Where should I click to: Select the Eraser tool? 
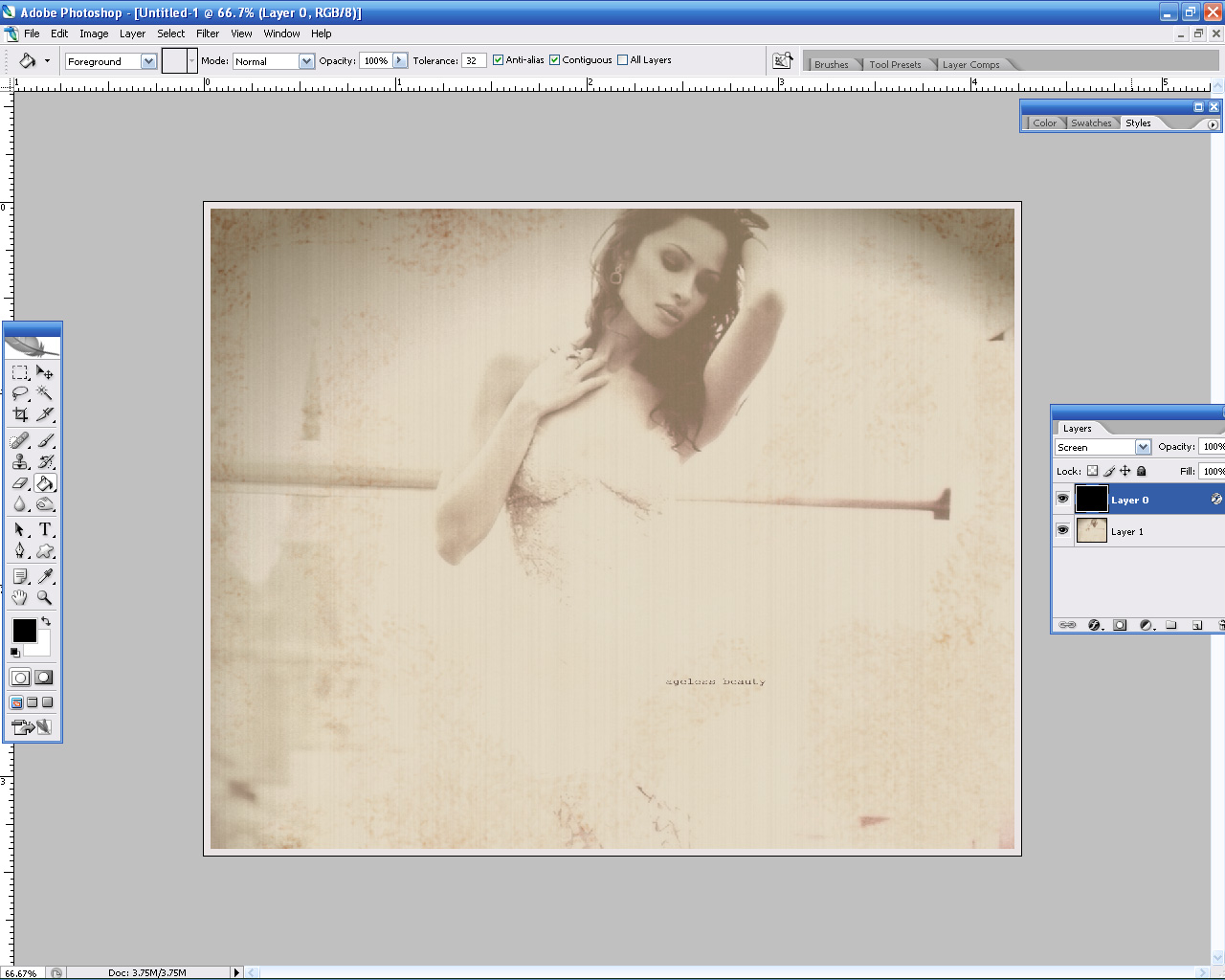(20, 483)
